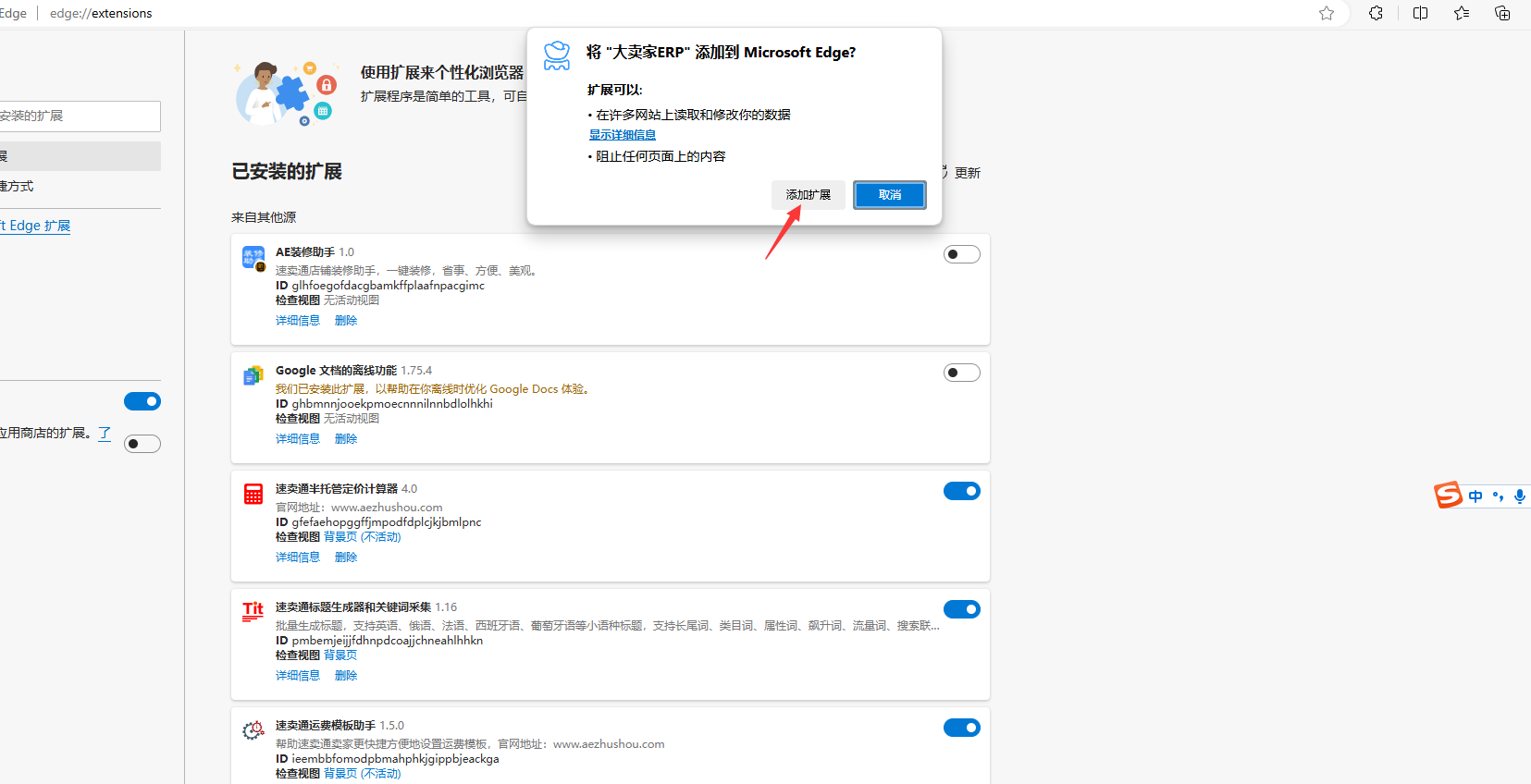Viewport: 1531px width, 784px height.
Task: Disable 速卖通标题生成器和关键词采集 toggle
Action: pos(962,609)
